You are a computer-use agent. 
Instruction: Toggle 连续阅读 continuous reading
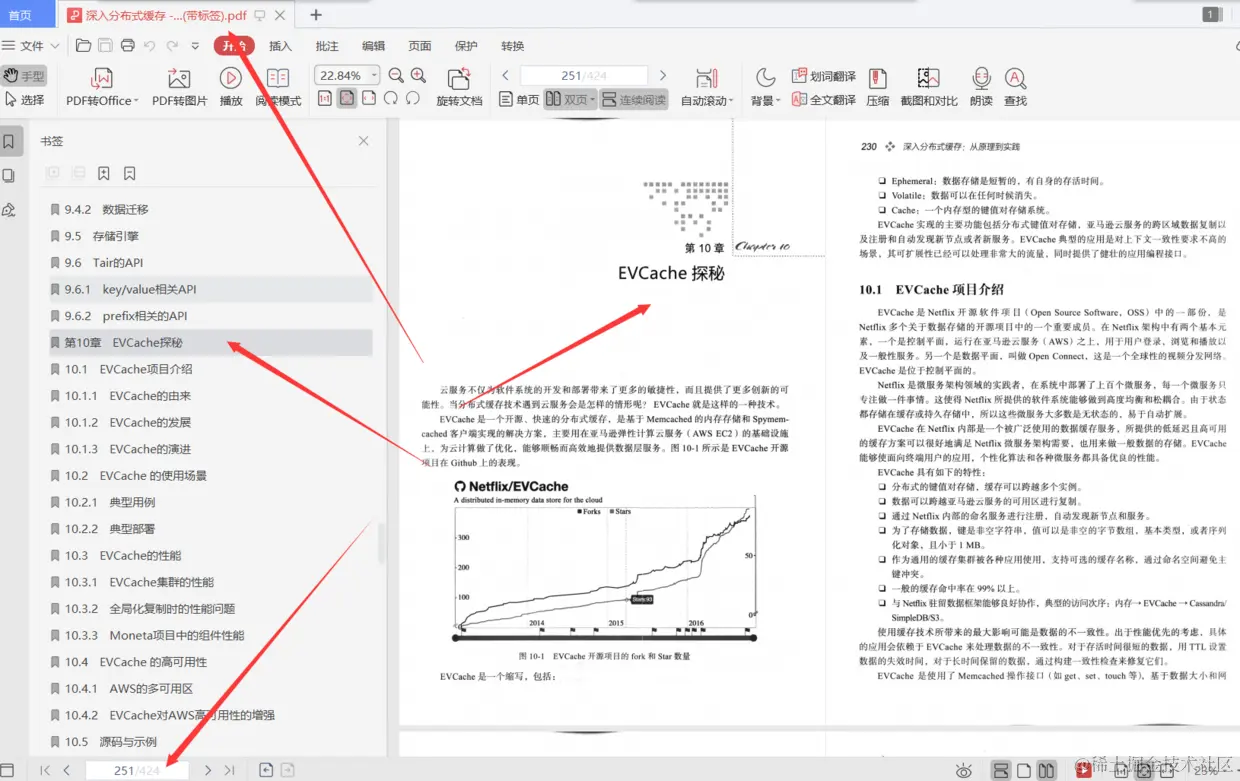coord(634,100)
